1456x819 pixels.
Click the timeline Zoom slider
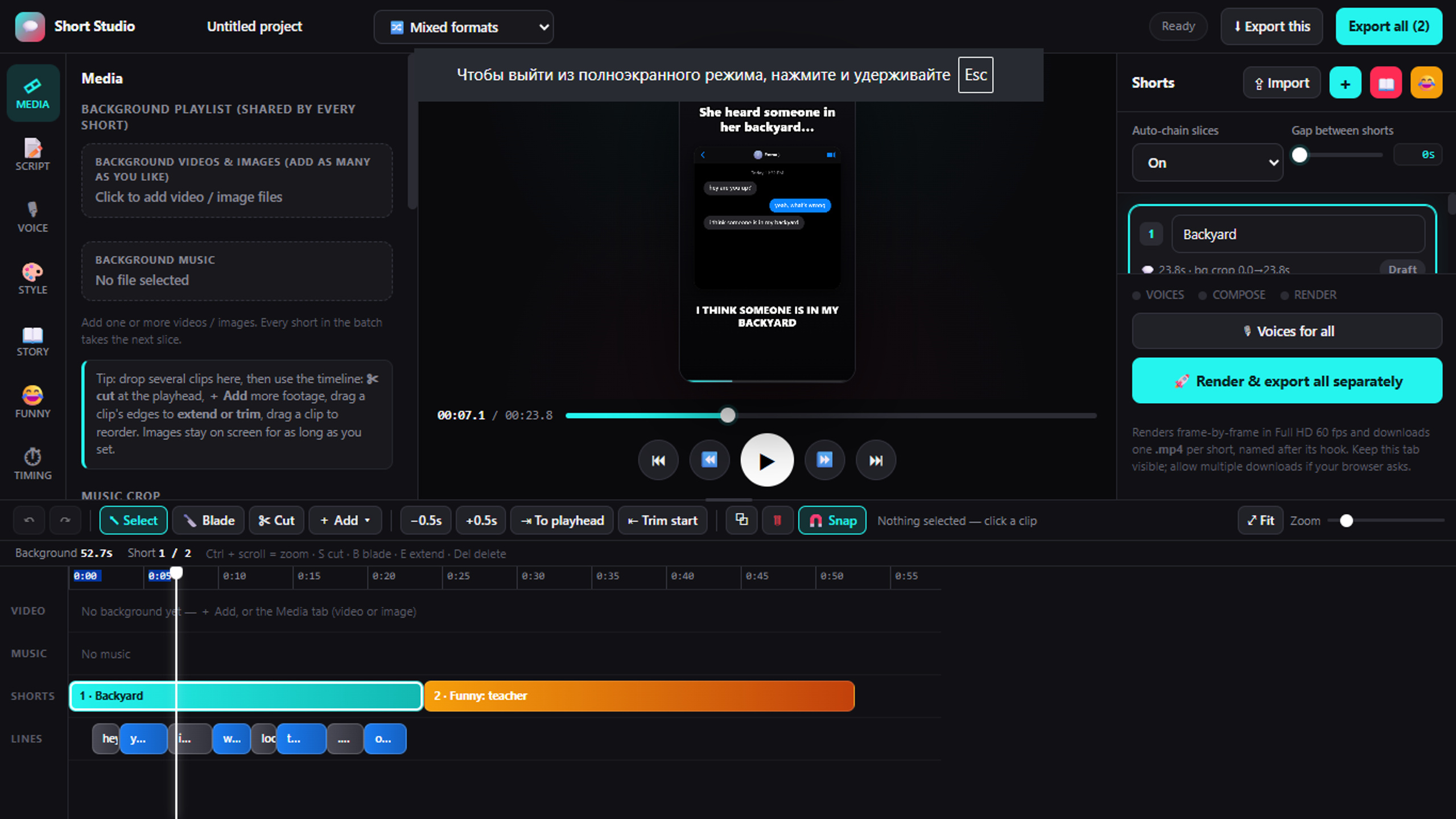[x=1386, y=520]
